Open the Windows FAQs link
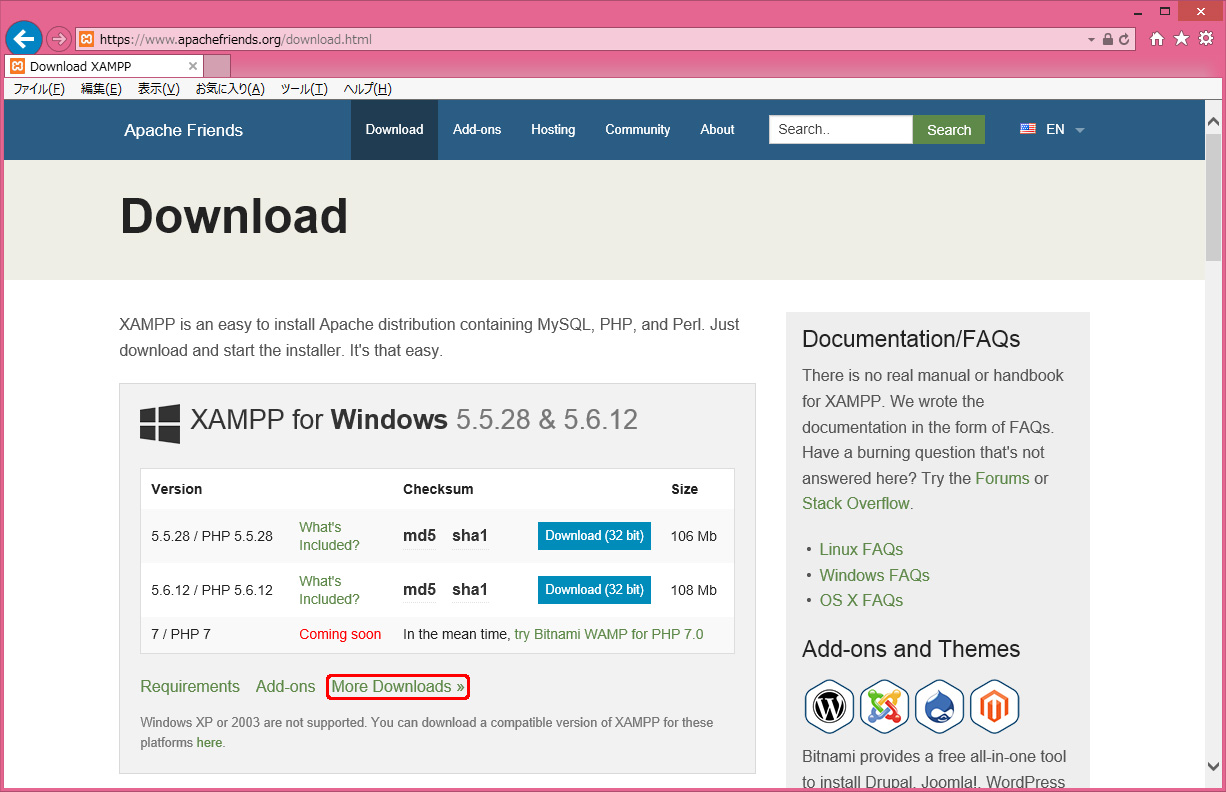The height and width of the screenshot is (792, 1226). (874, 575)
